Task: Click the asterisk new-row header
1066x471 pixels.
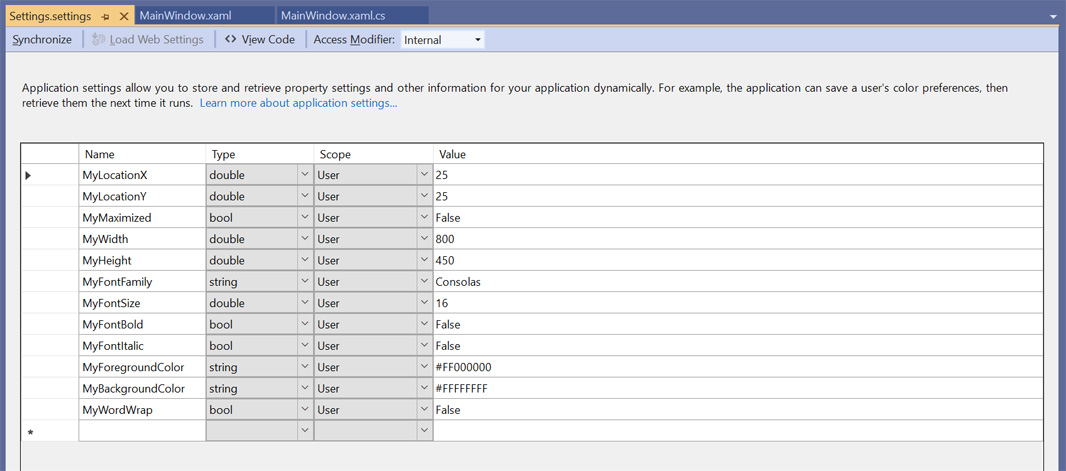Action: coord(30,432)
